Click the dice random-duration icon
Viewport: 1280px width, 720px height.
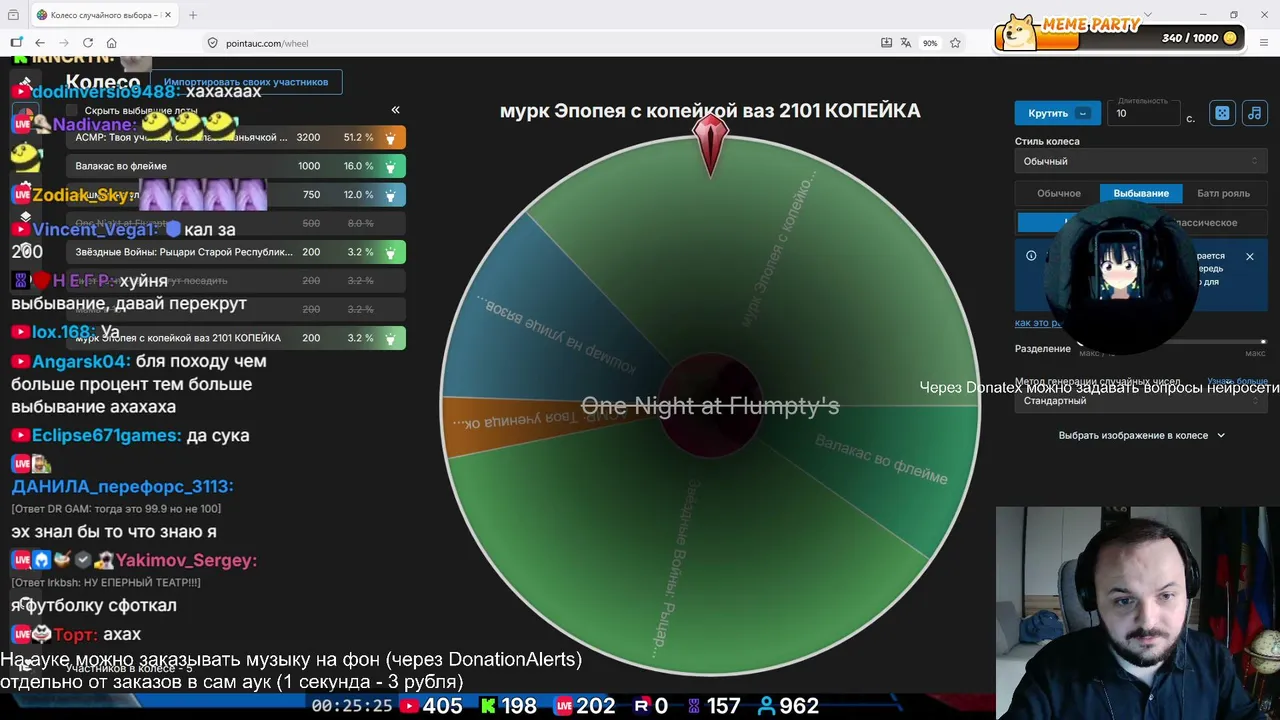pos(1222,113)
